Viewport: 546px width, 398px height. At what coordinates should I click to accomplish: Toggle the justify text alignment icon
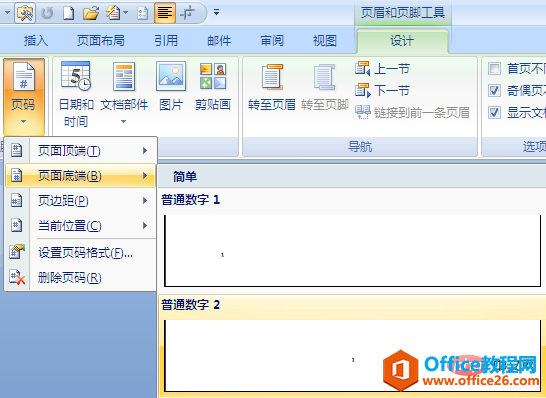click(165, 13)
